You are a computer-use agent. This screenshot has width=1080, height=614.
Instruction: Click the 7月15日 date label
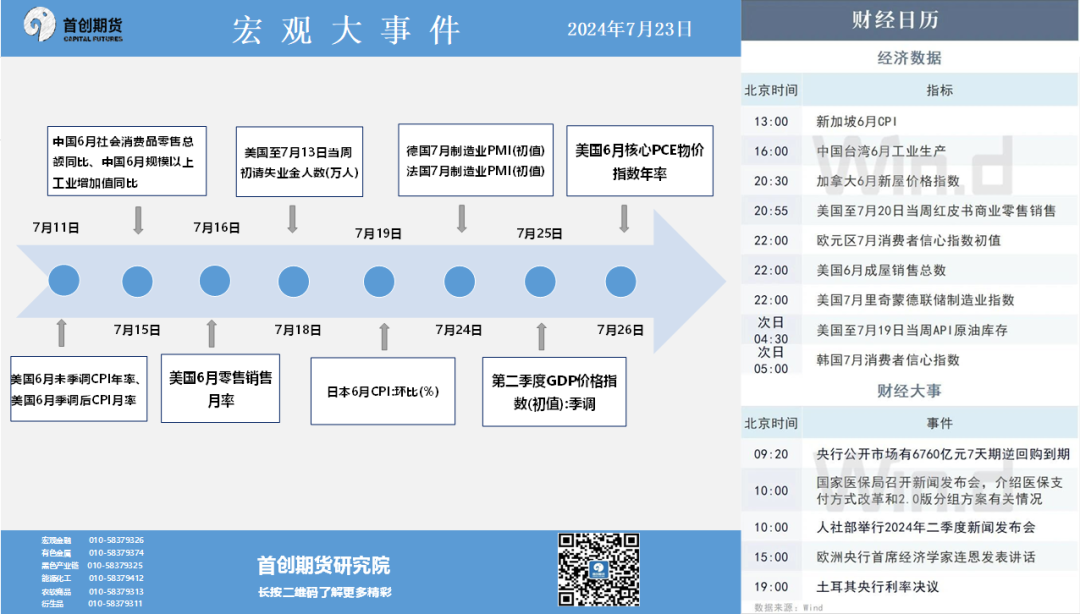click(137, 330)
